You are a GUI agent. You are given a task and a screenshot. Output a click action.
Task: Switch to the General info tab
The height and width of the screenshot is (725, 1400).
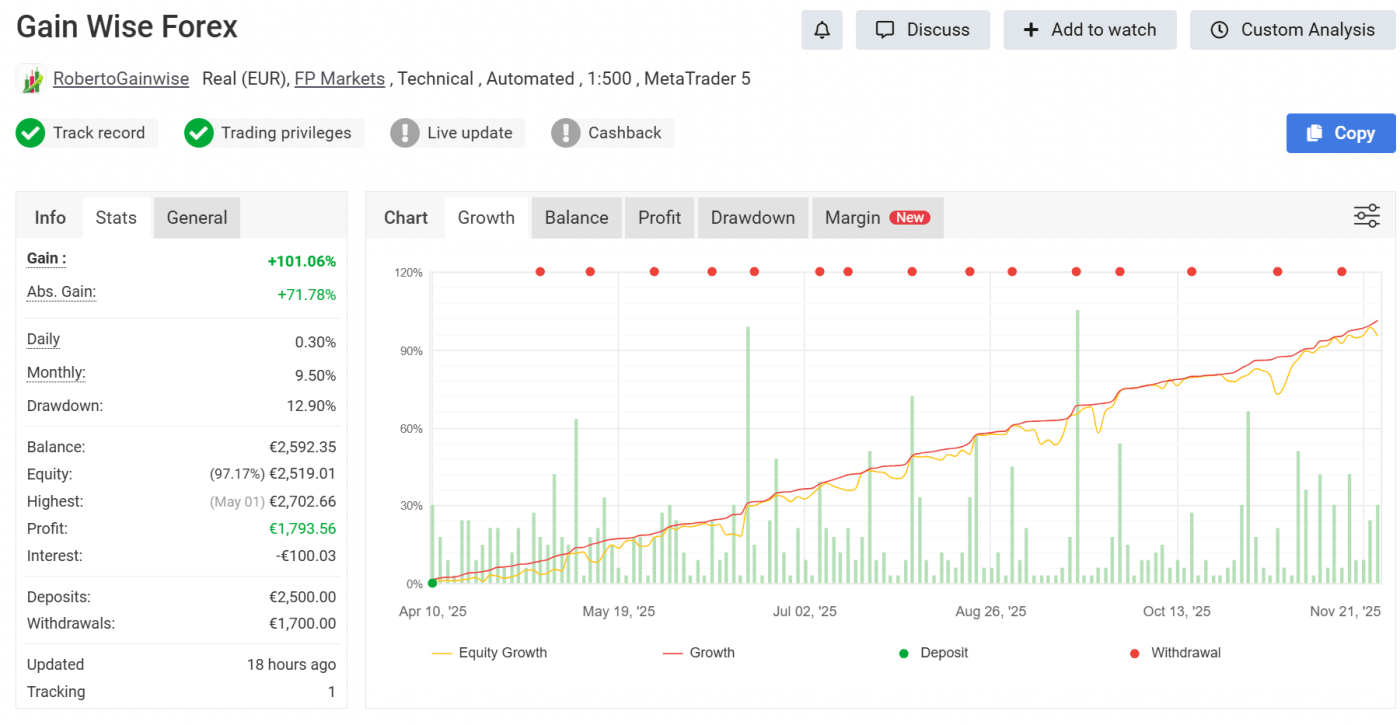tap(197, 218)
